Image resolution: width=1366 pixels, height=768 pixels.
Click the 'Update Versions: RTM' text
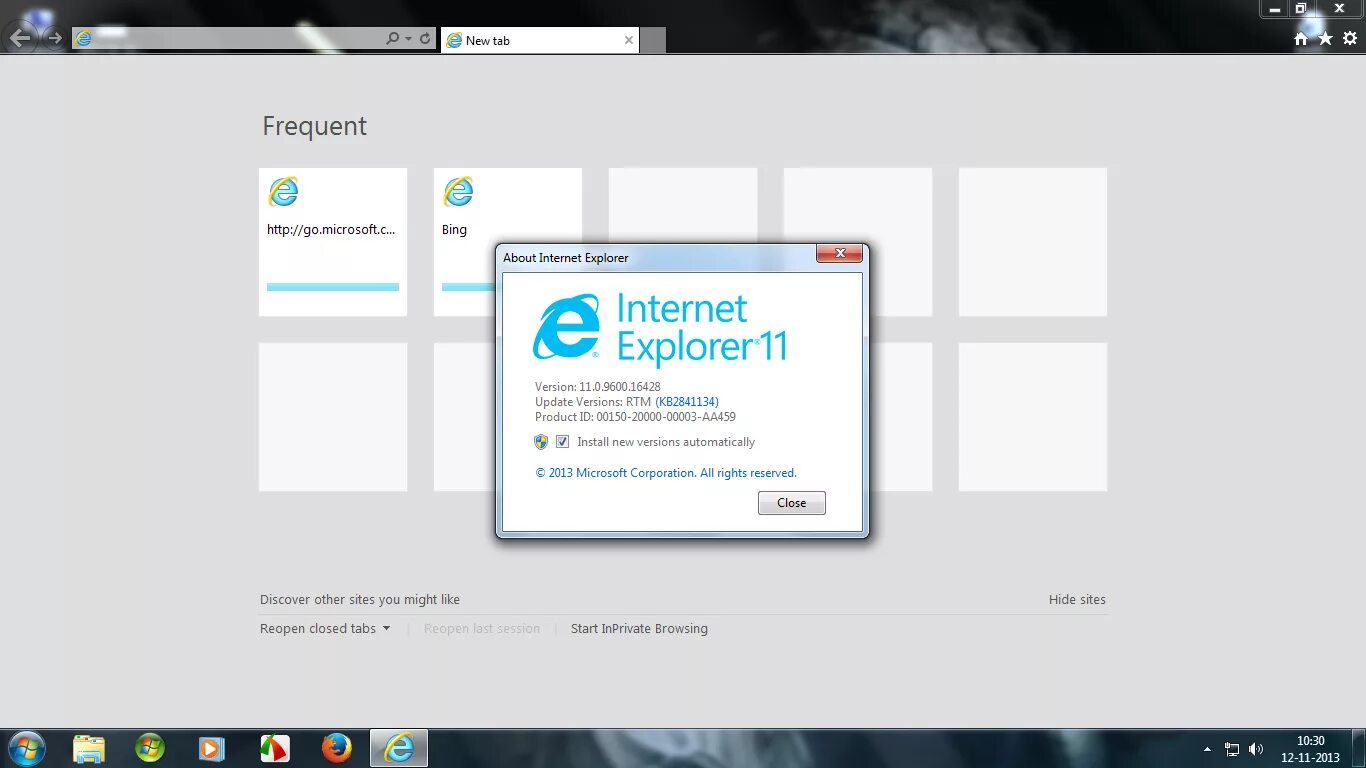click(x=593, y=402)
